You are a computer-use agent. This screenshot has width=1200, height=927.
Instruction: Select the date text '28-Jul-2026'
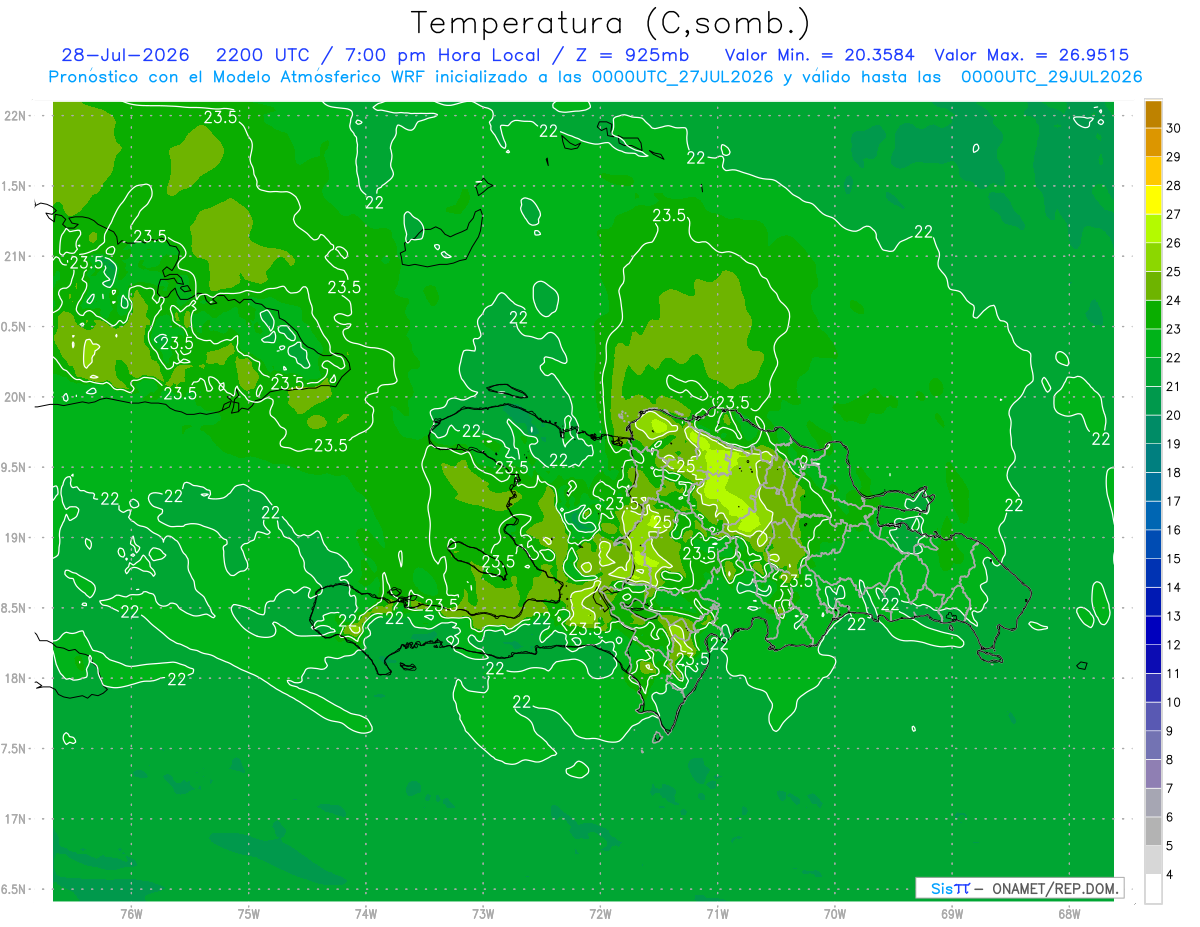click(125, 55)
